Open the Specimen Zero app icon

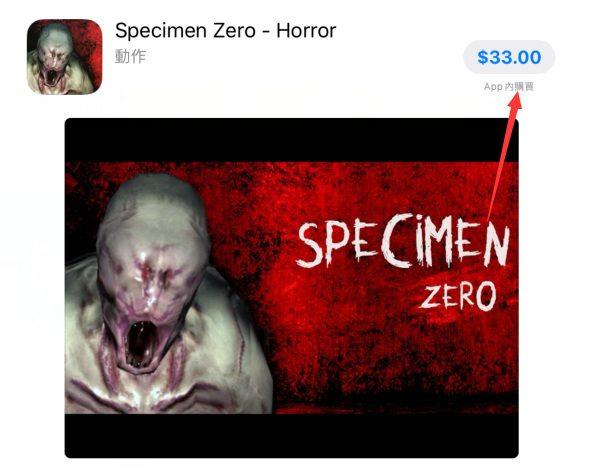64,57
